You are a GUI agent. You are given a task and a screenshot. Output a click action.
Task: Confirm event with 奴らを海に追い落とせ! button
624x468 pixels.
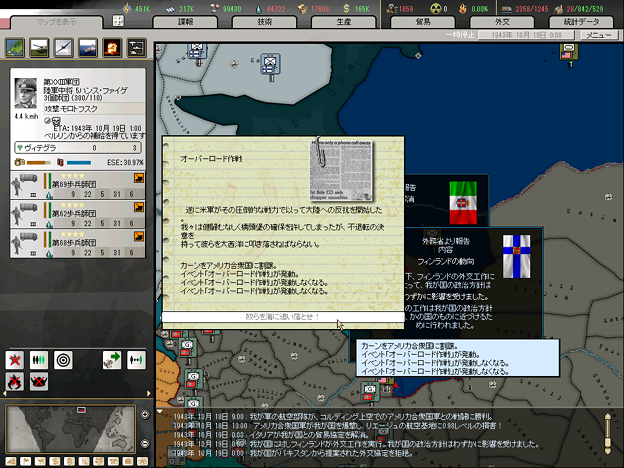[x=283, y=317]
